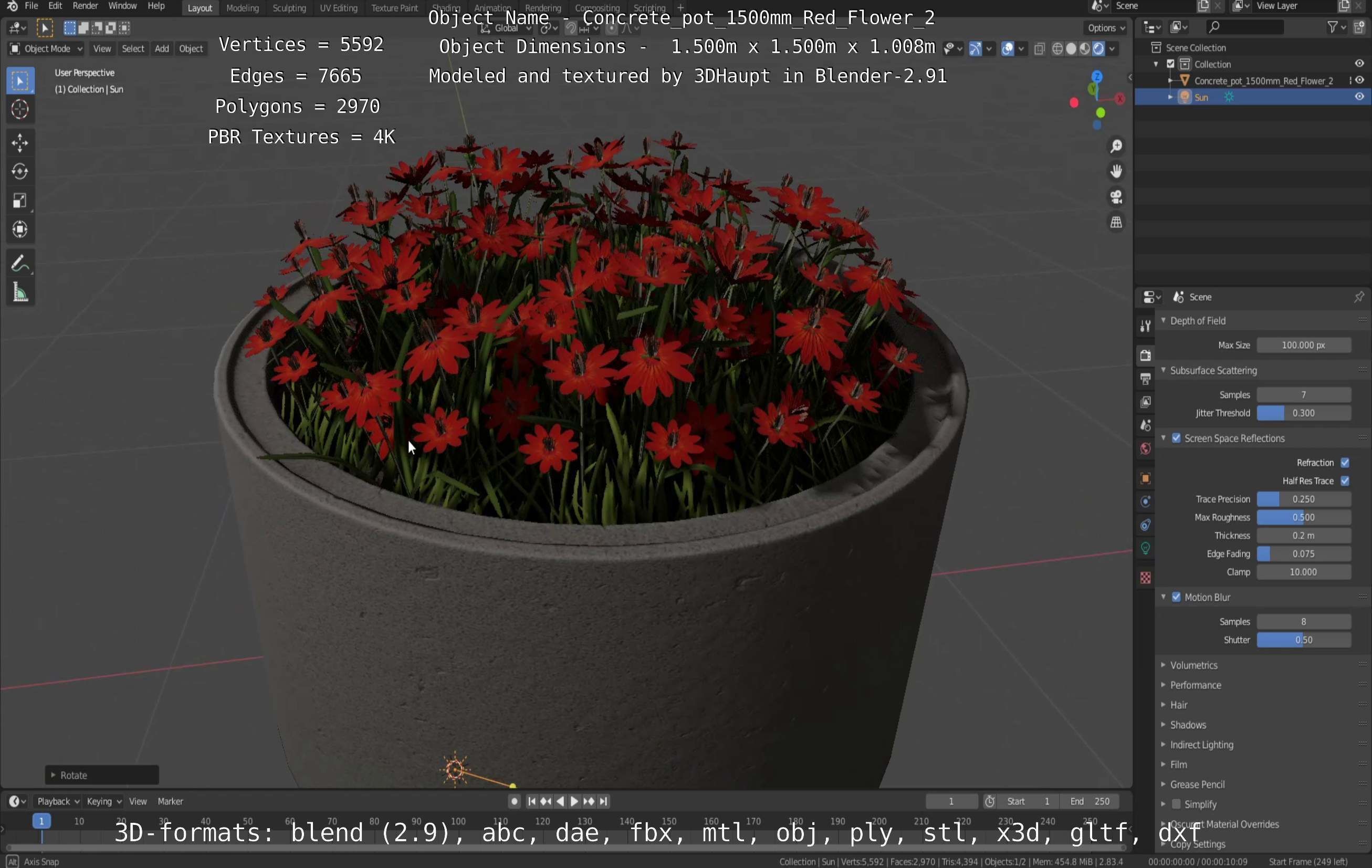Toggle viewport gizmos button
The width and height of the screenshot is (1372, 868).
click(x=976, y=49)
